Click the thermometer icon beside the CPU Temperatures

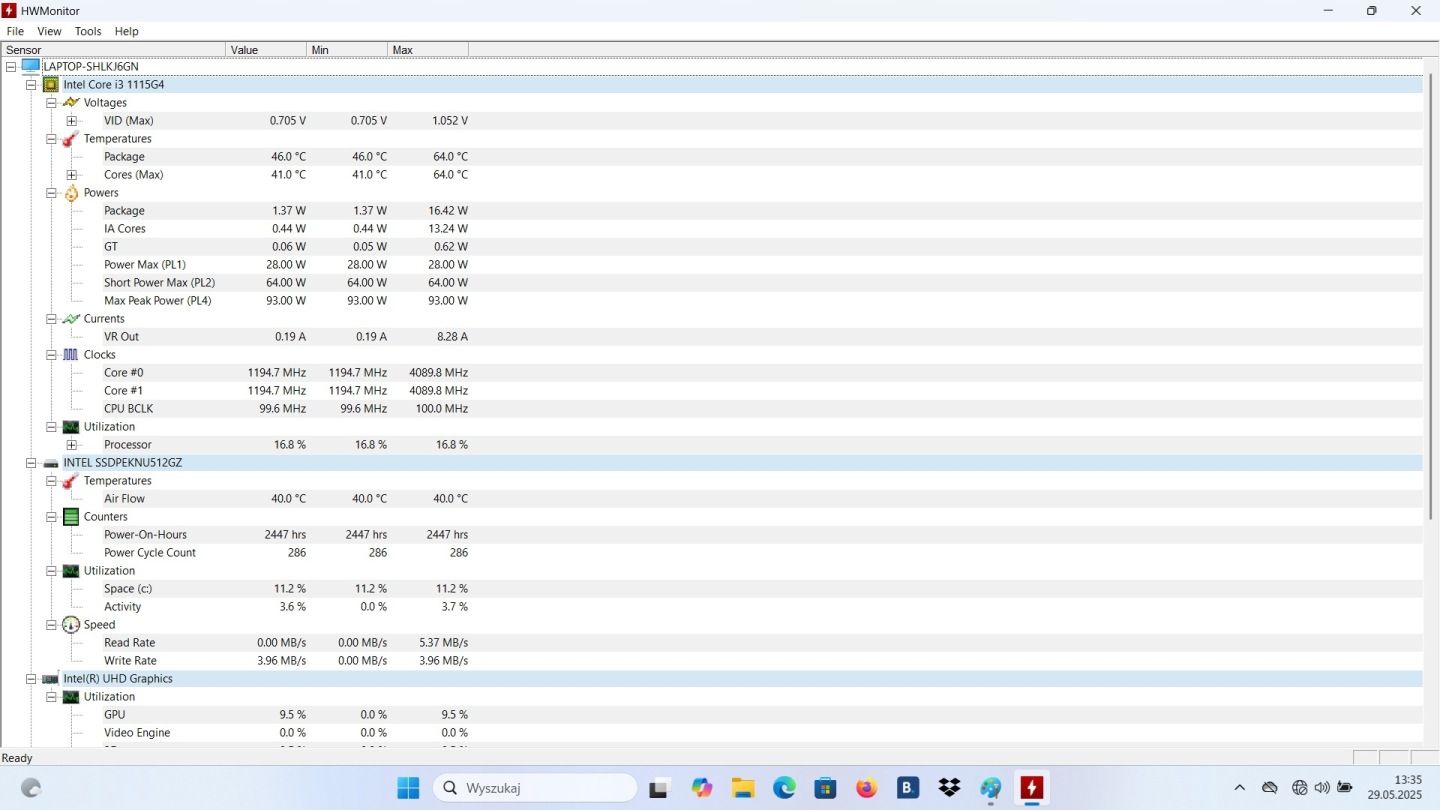(x=71, y=139)
